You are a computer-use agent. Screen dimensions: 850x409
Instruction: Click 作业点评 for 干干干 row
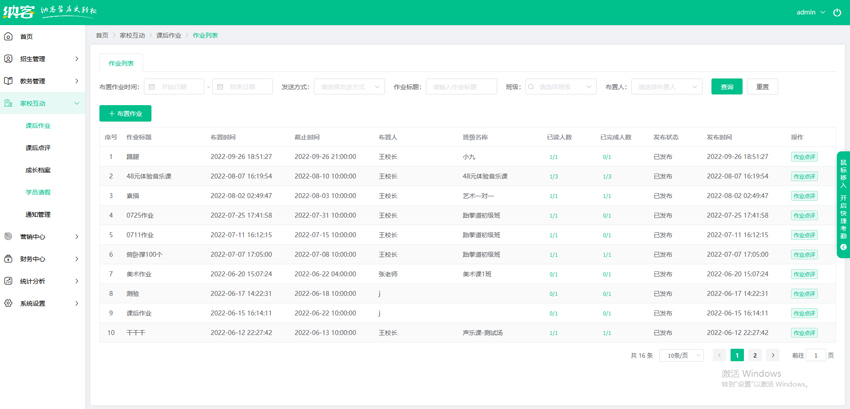pos(804,333)
